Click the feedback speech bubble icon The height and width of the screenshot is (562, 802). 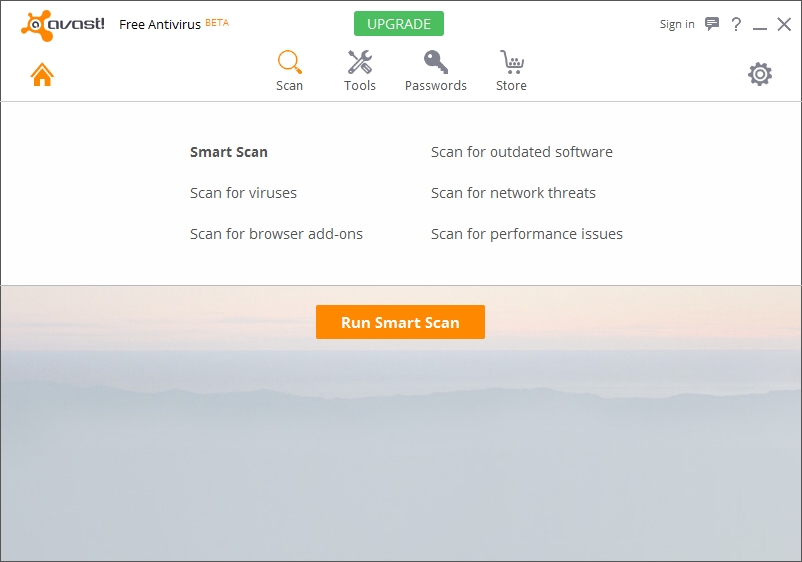[712, 24]
